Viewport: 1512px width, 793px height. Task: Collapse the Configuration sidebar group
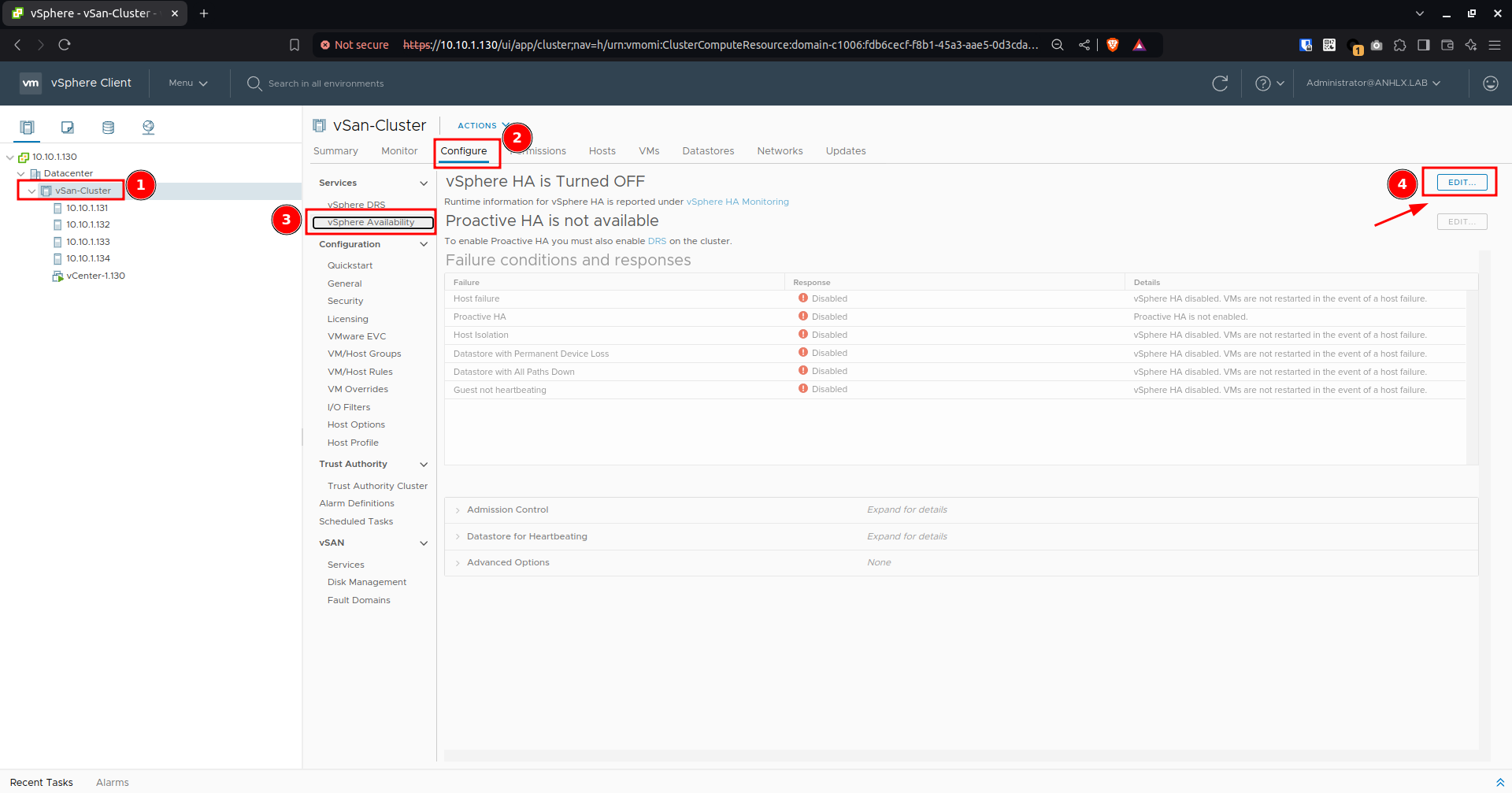424,244
